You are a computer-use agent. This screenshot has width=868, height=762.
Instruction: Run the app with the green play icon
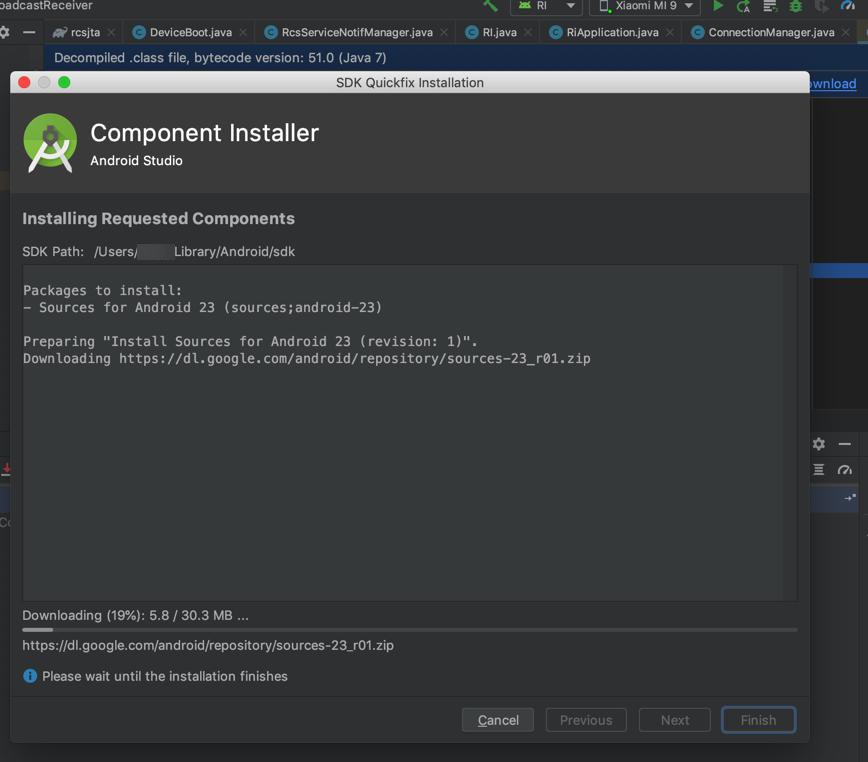point(718,6)
